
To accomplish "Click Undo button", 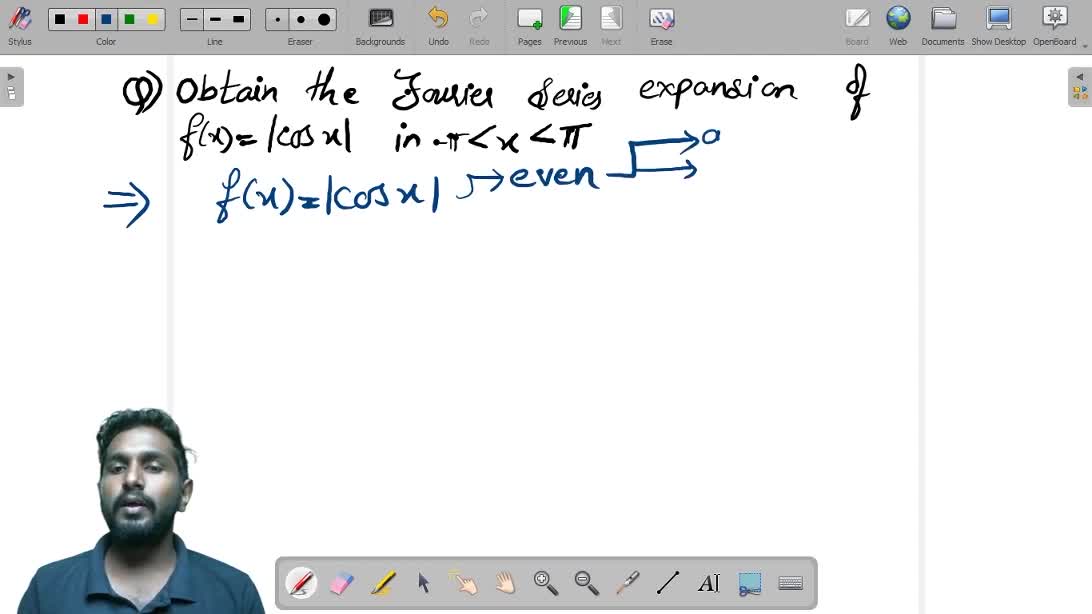I will (438, 25).
